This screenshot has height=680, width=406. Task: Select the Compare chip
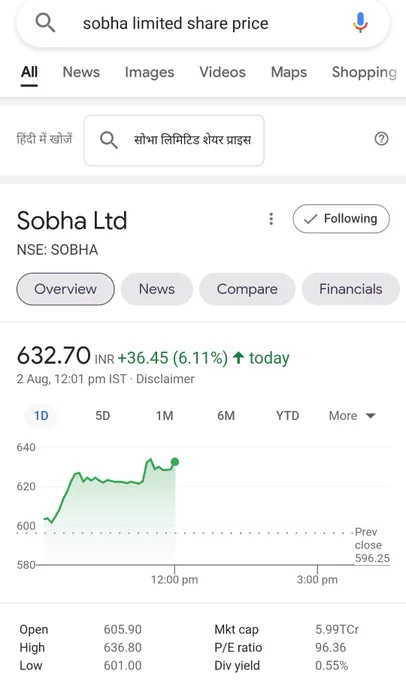click(247, 289)
